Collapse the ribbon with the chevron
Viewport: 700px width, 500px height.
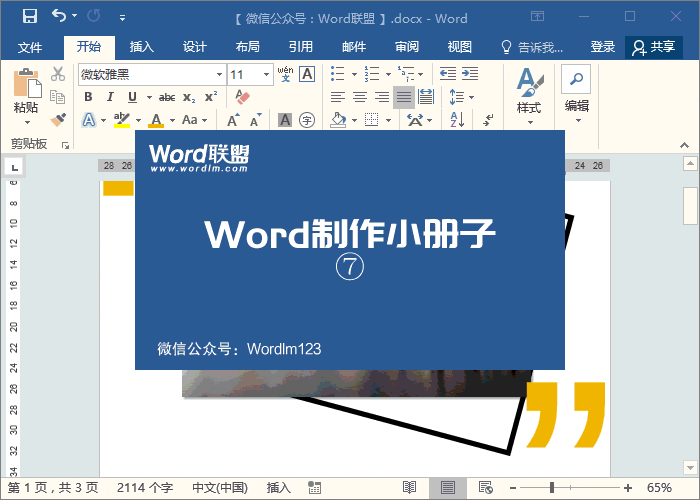pos(684,145)
